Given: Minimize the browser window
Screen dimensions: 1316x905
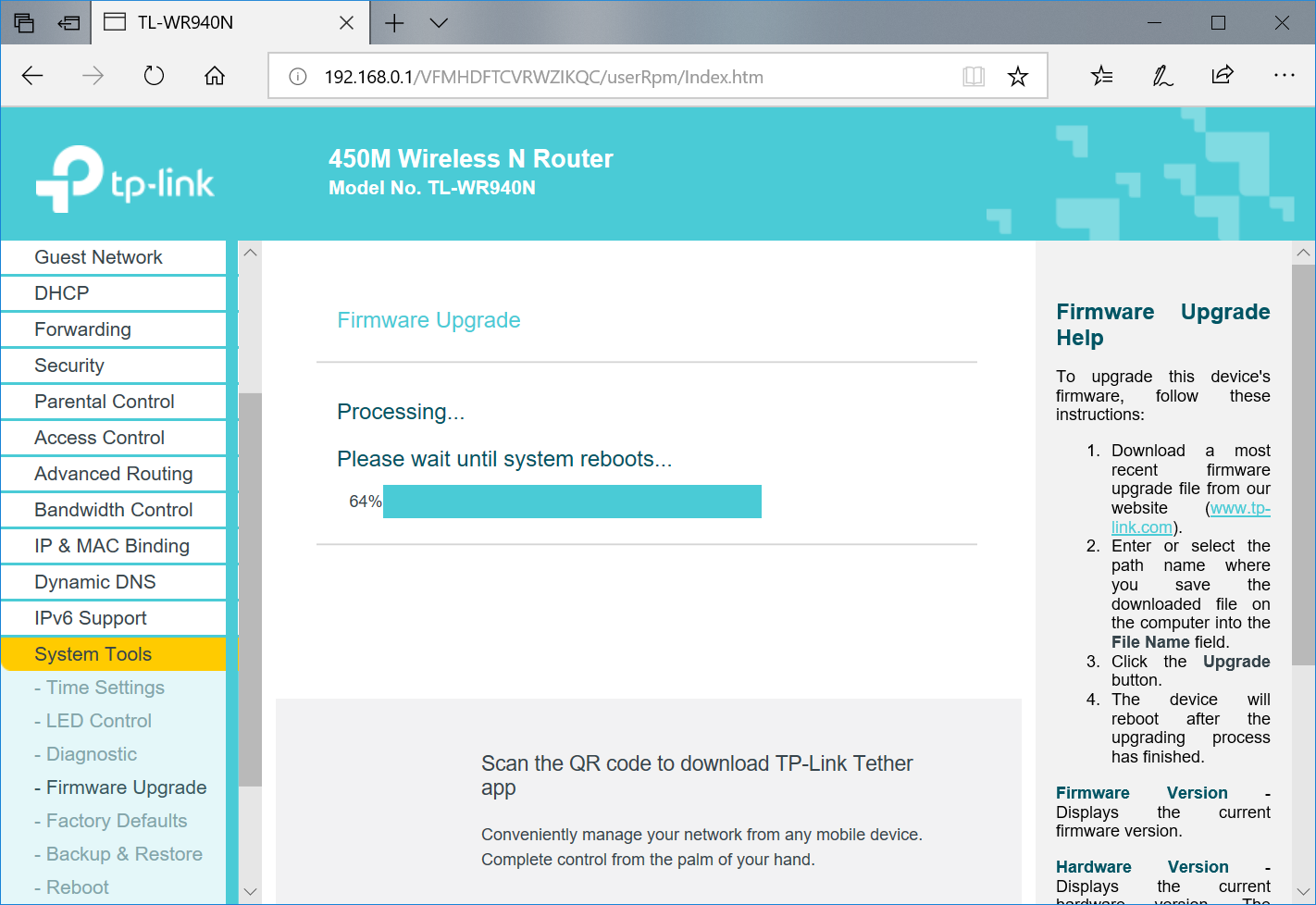Looking at the screenshot, I should pyautogui.click(x=1154, y=23).
